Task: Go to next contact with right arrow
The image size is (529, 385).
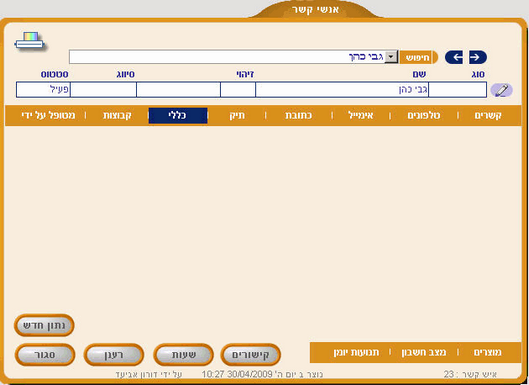Action: [x=478, y=57]
